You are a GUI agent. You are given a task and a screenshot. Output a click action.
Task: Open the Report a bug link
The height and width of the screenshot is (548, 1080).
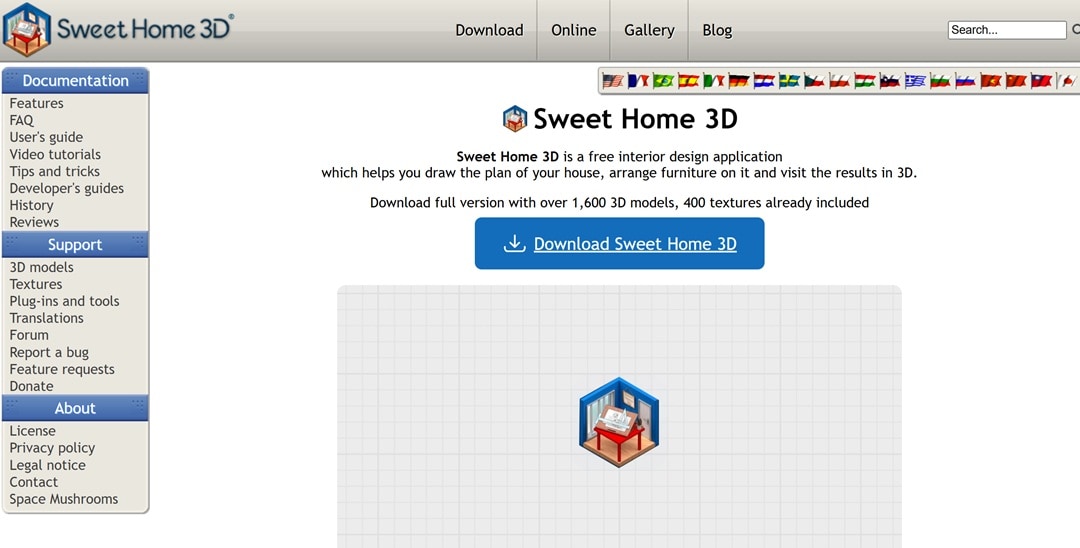pos(49,352)
